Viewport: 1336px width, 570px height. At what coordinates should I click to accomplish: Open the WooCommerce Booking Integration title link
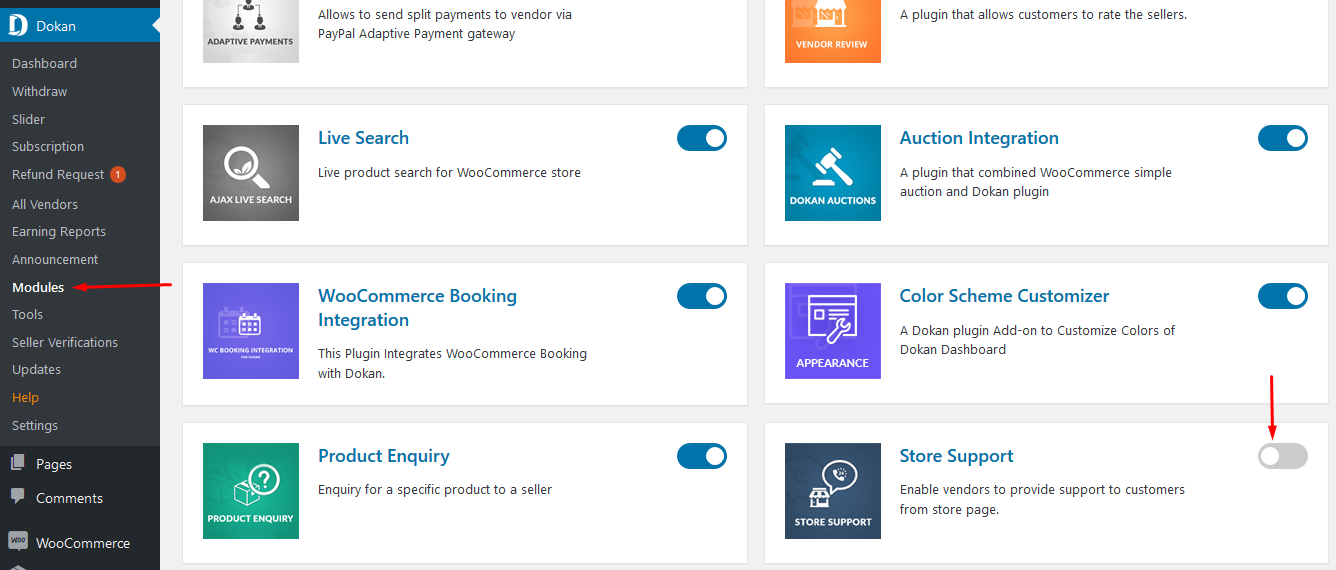(x=417, y=308)
